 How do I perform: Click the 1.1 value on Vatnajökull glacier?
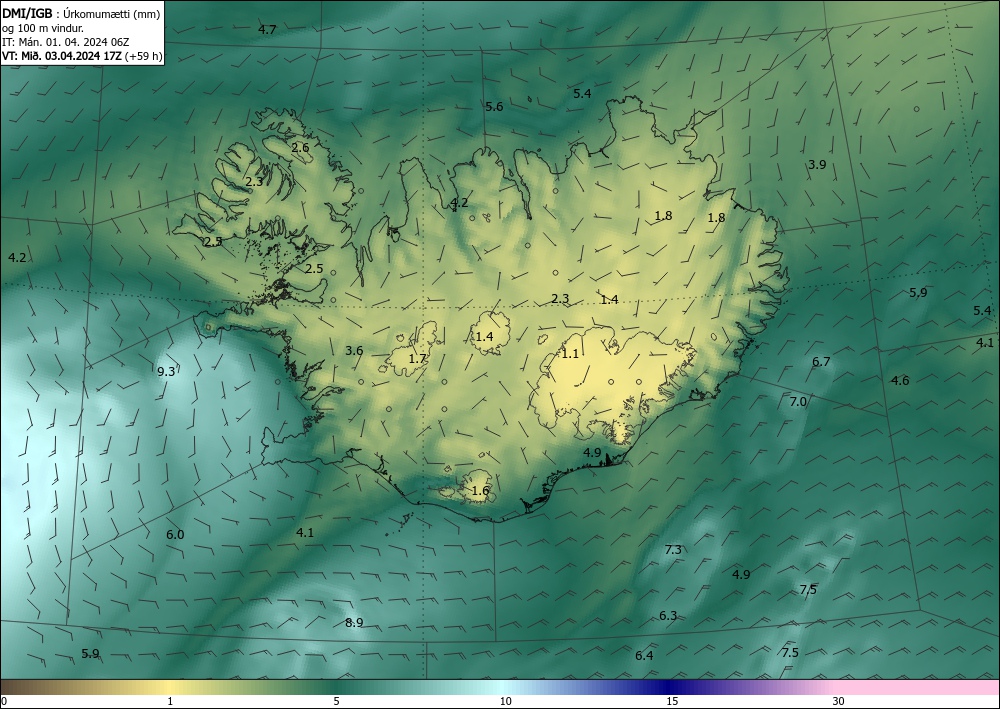(570, 353)
